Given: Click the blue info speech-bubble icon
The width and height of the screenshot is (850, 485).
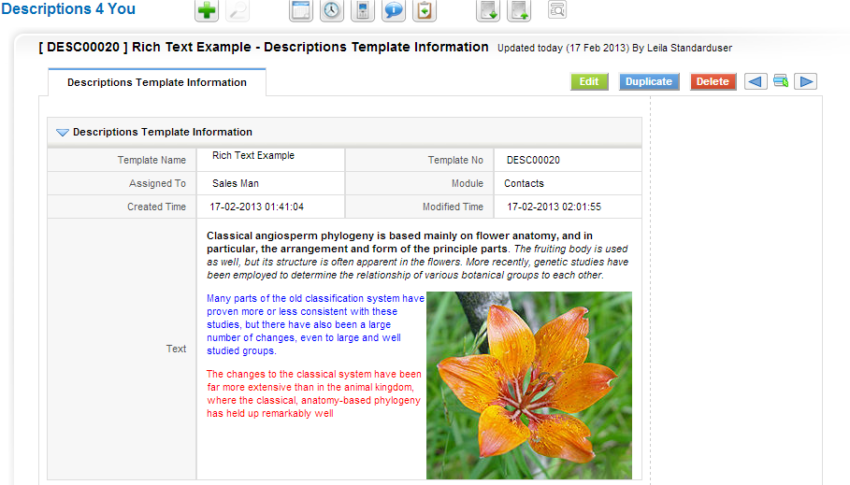Looking at the screenshot, I should [394, 10].
